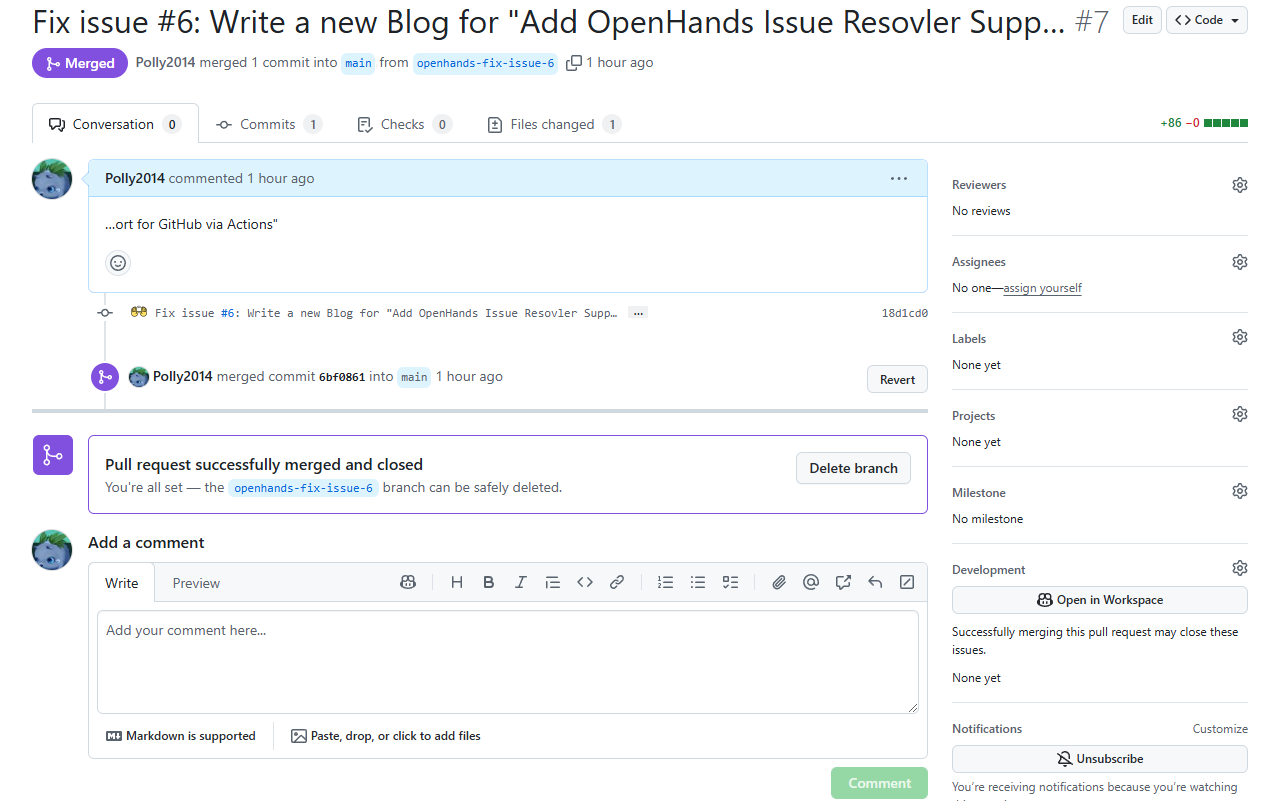Add a reaction with the smiley icon

[x=118, y=263]
